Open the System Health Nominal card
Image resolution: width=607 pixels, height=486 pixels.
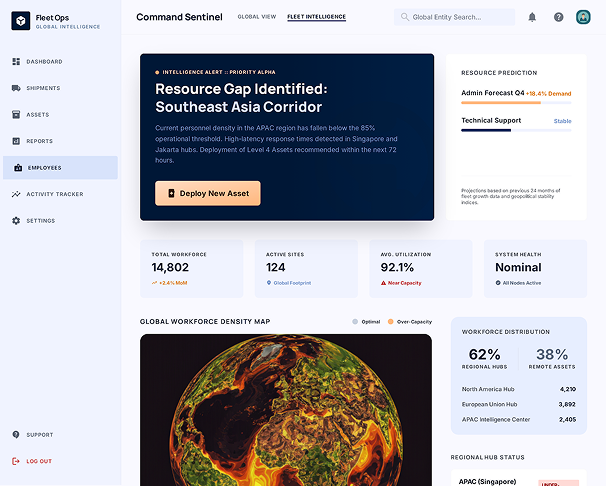click(x=535, y=269)
